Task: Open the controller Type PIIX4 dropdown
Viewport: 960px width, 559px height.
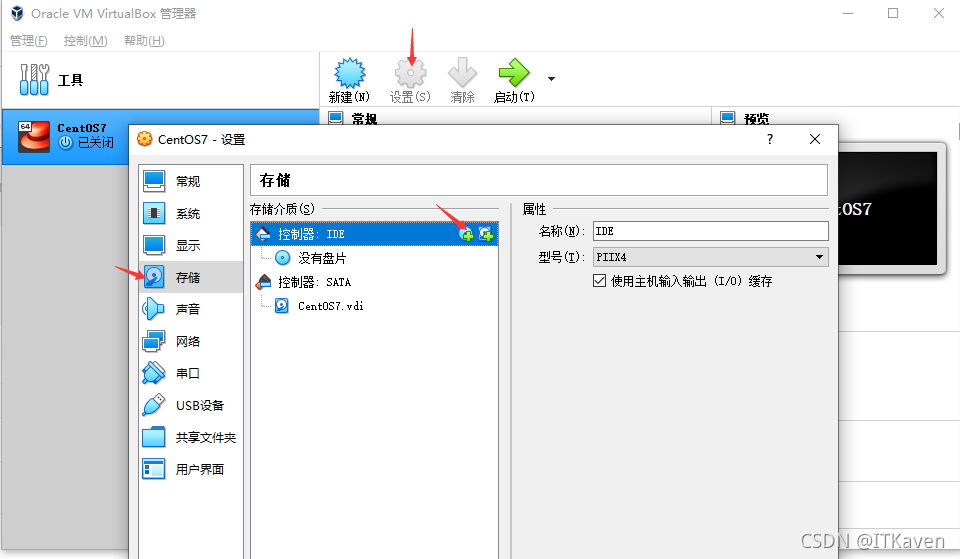Action: point(710,257)
